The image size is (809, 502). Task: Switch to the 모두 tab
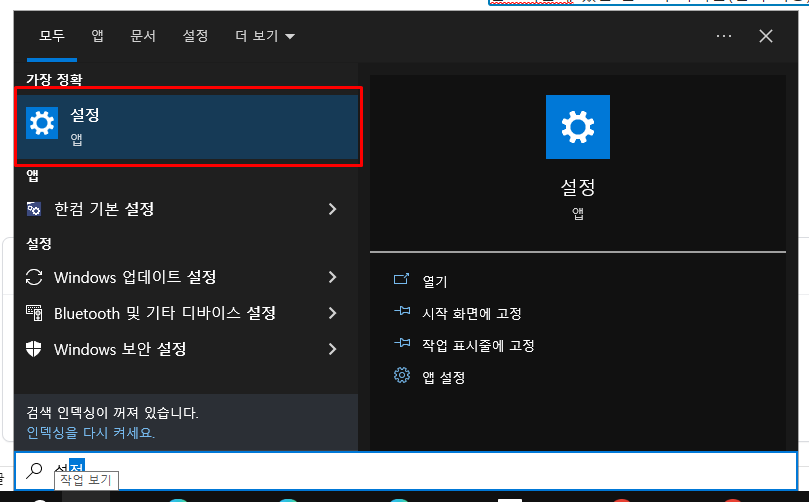click(x=52, y=36)
